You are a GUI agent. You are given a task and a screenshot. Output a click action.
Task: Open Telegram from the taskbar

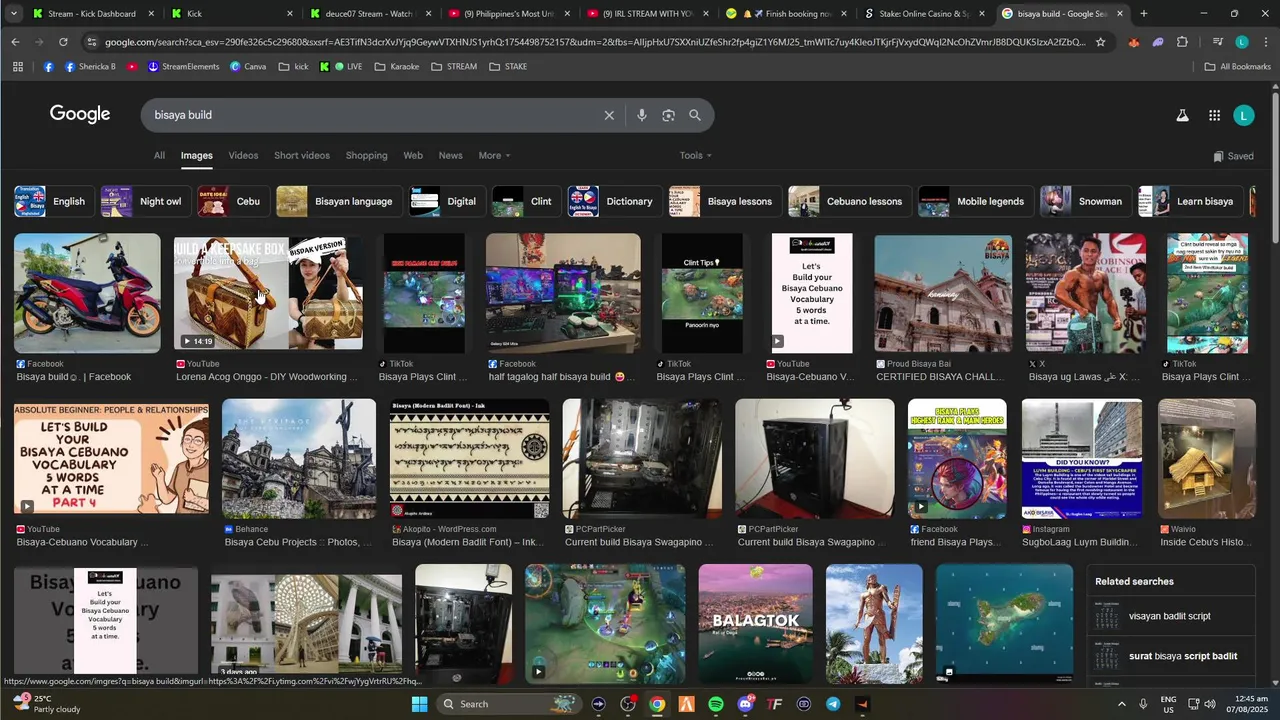coord(833,704)
